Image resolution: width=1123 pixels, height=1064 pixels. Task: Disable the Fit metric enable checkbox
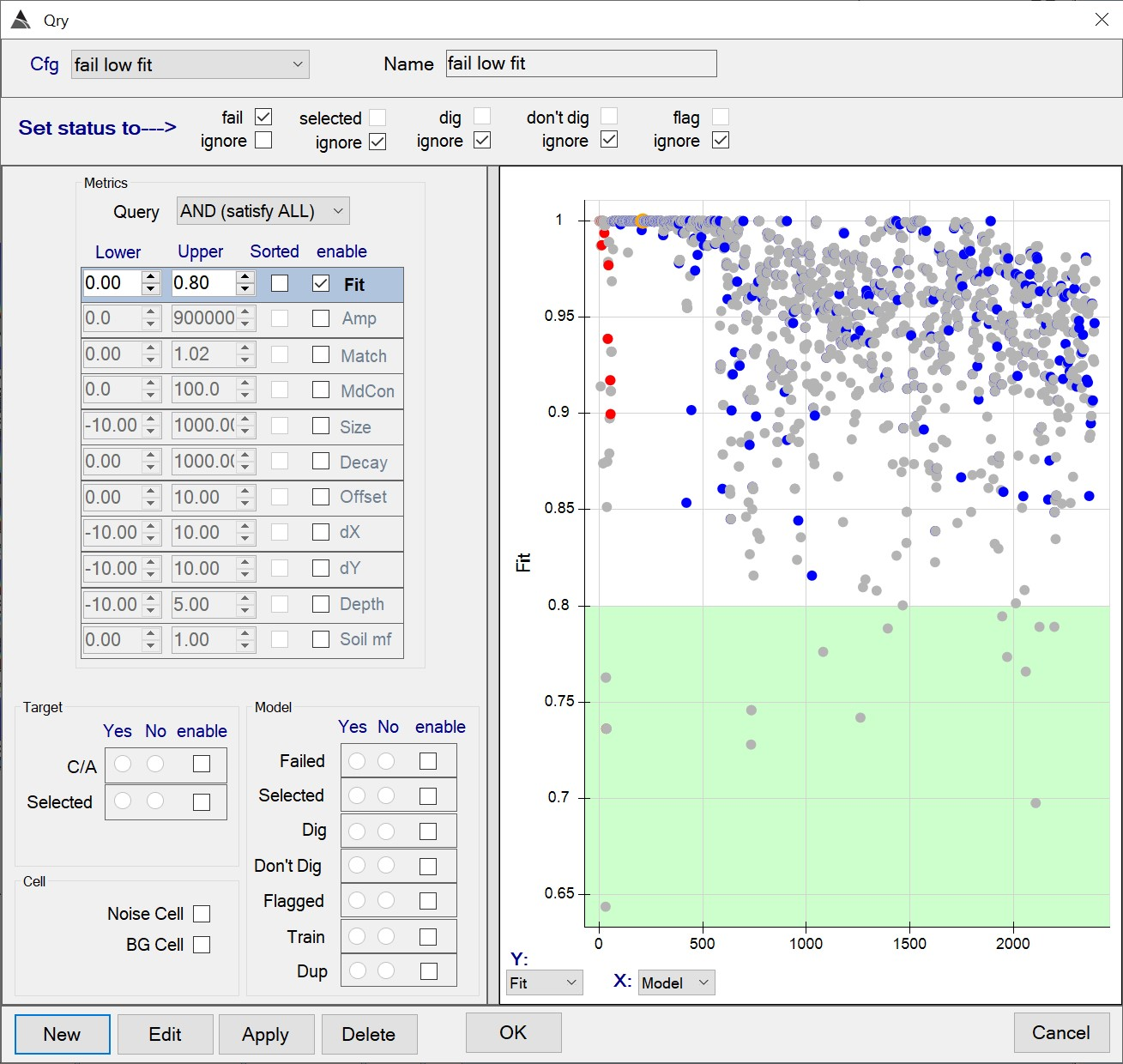(x=321, y=283)
